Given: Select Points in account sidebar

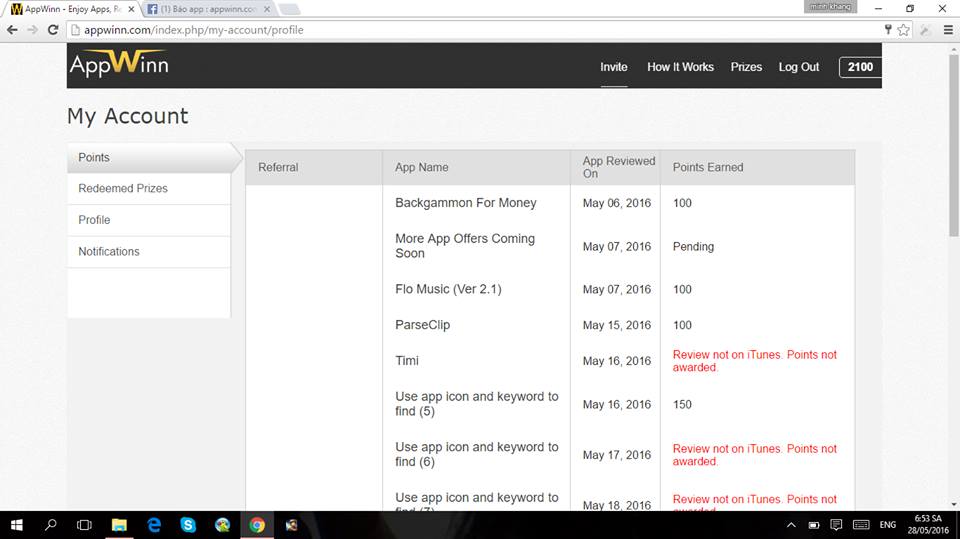Looking at the screenshot, I should point(149,157).
